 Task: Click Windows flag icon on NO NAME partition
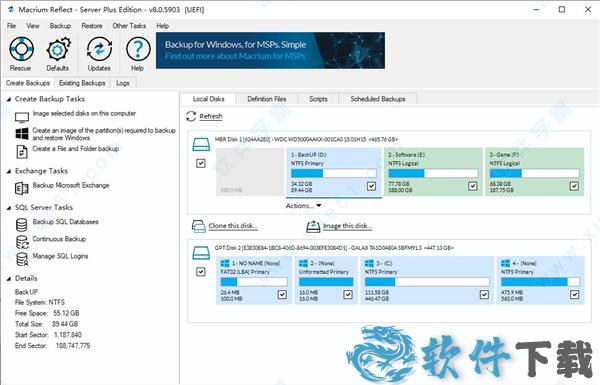pos(225,263)
